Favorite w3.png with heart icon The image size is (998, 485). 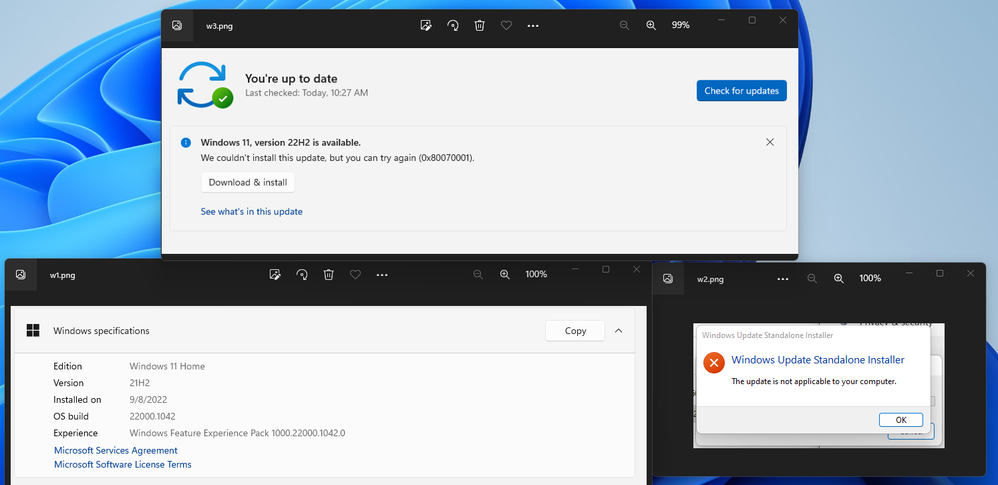point(506,25)
